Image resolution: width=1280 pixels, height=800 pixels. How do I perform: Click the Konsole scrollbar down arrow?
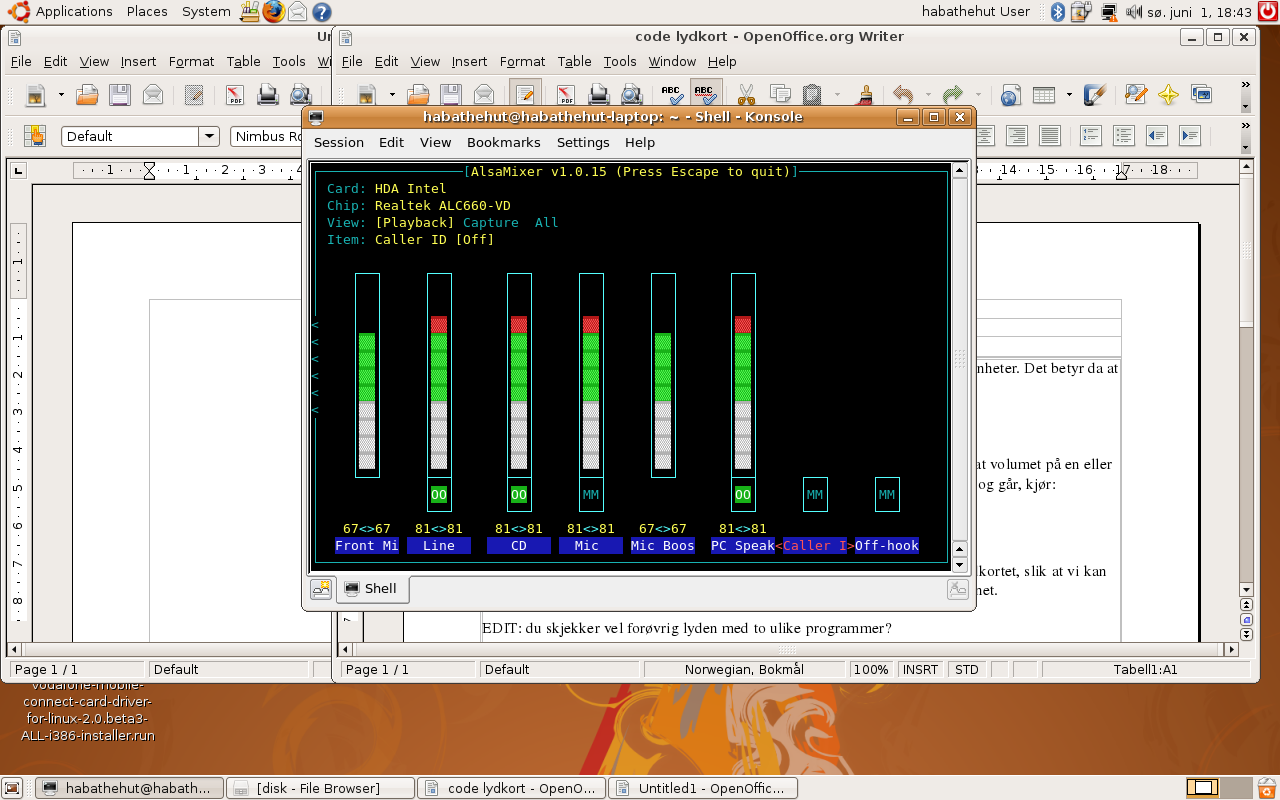[x=960, y=565]
